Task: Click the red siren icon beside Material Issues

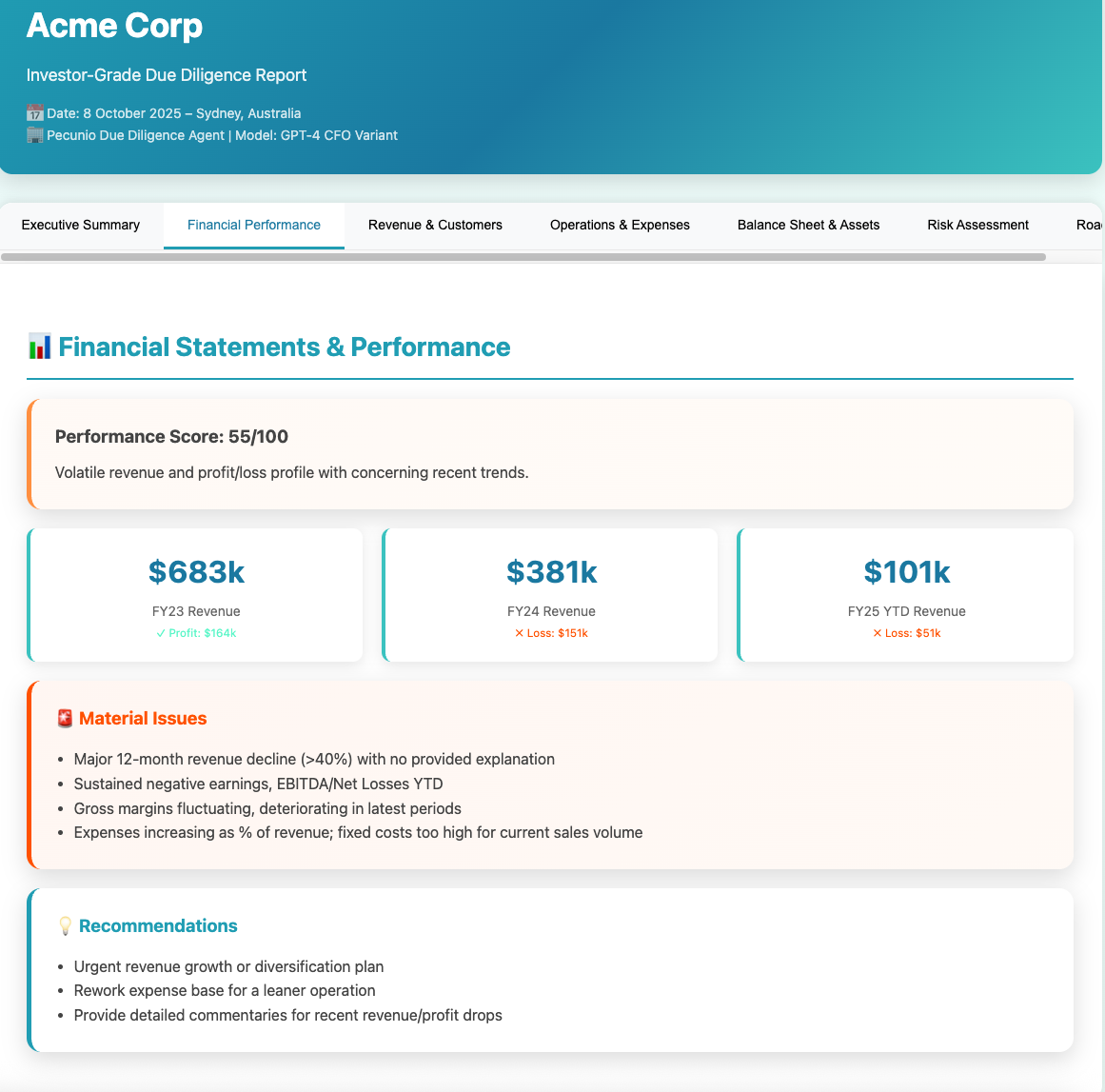Action: pos(65,719)
